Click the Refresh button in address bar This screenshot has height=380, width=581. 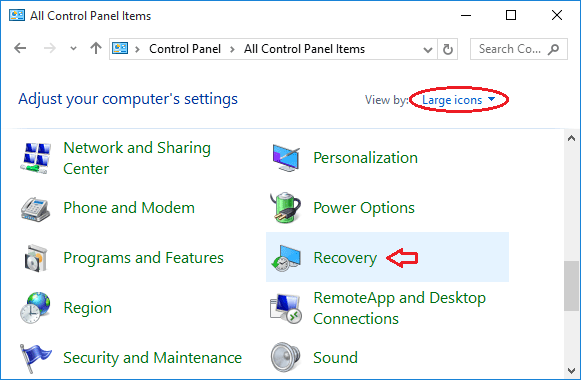pos(448,49)
